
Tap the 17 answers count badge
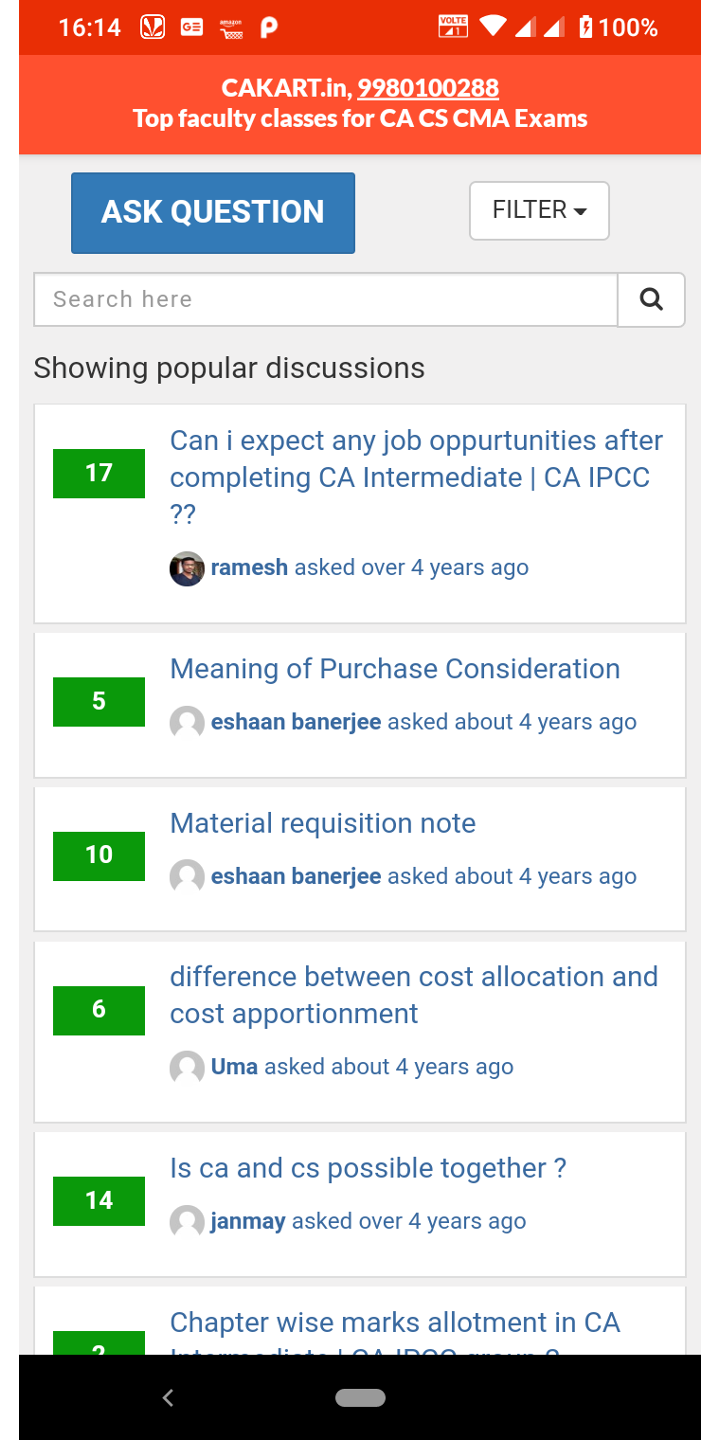point(99,473)
